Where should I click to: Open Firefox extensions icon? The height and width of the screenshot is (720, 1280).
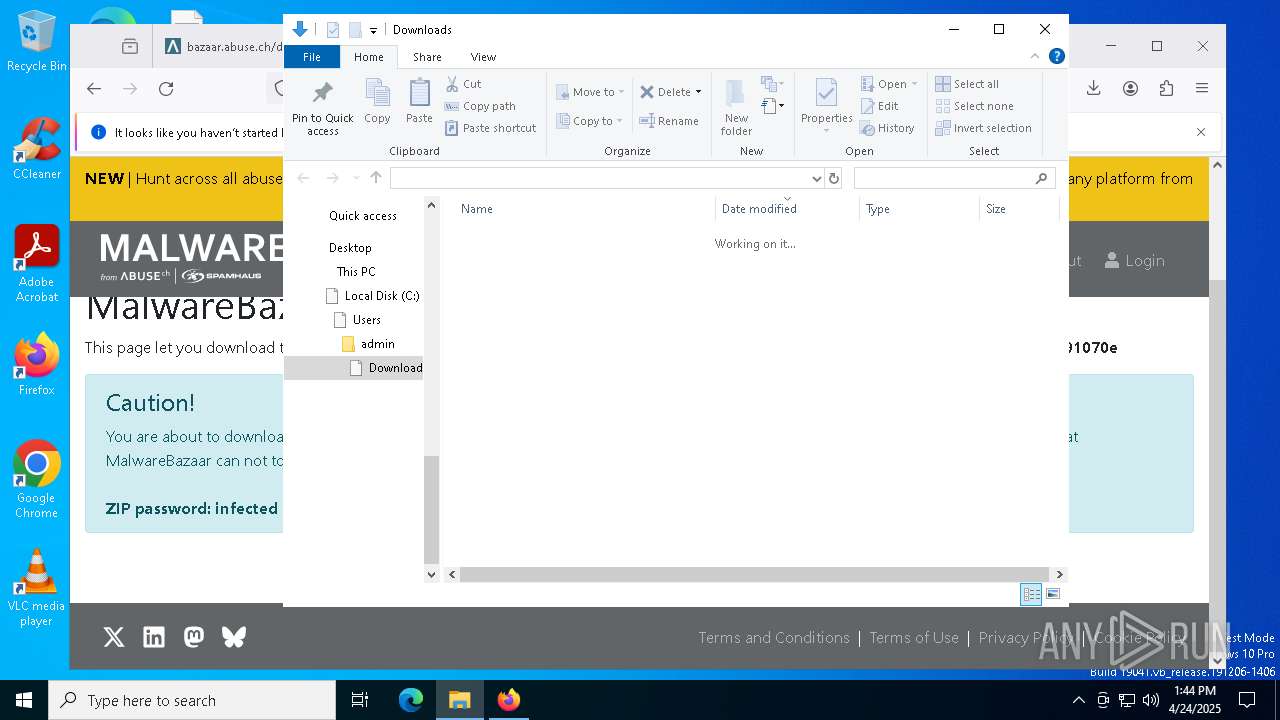tap(1166, 88)
